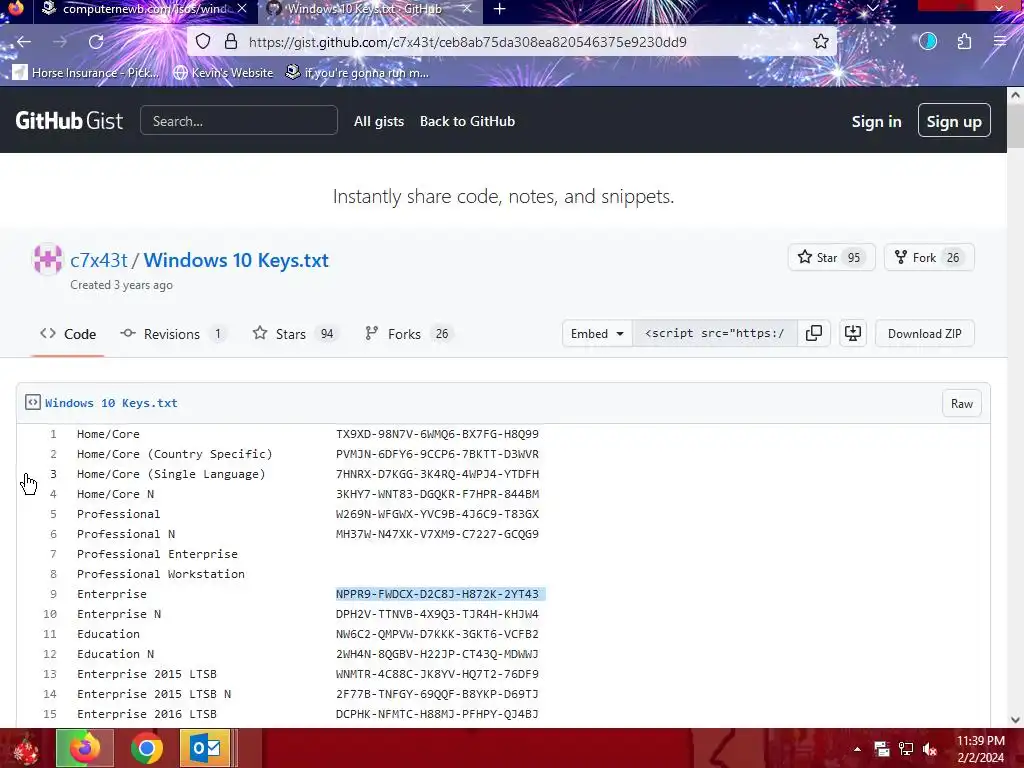Click the code brackets icon beside the file name
The height and width of the screenshot is (768, 1024).
coord(33,402)
